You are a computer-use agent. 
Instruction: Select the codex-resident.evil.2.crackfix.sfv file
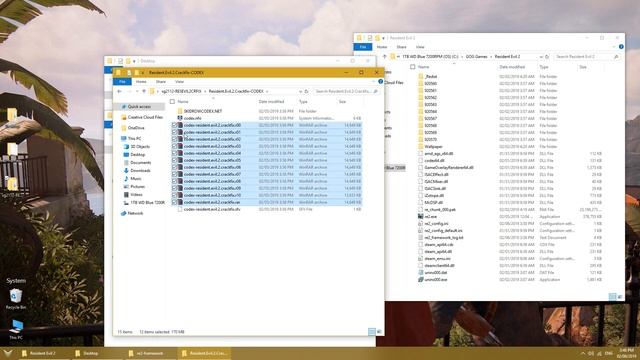(212, 209)
